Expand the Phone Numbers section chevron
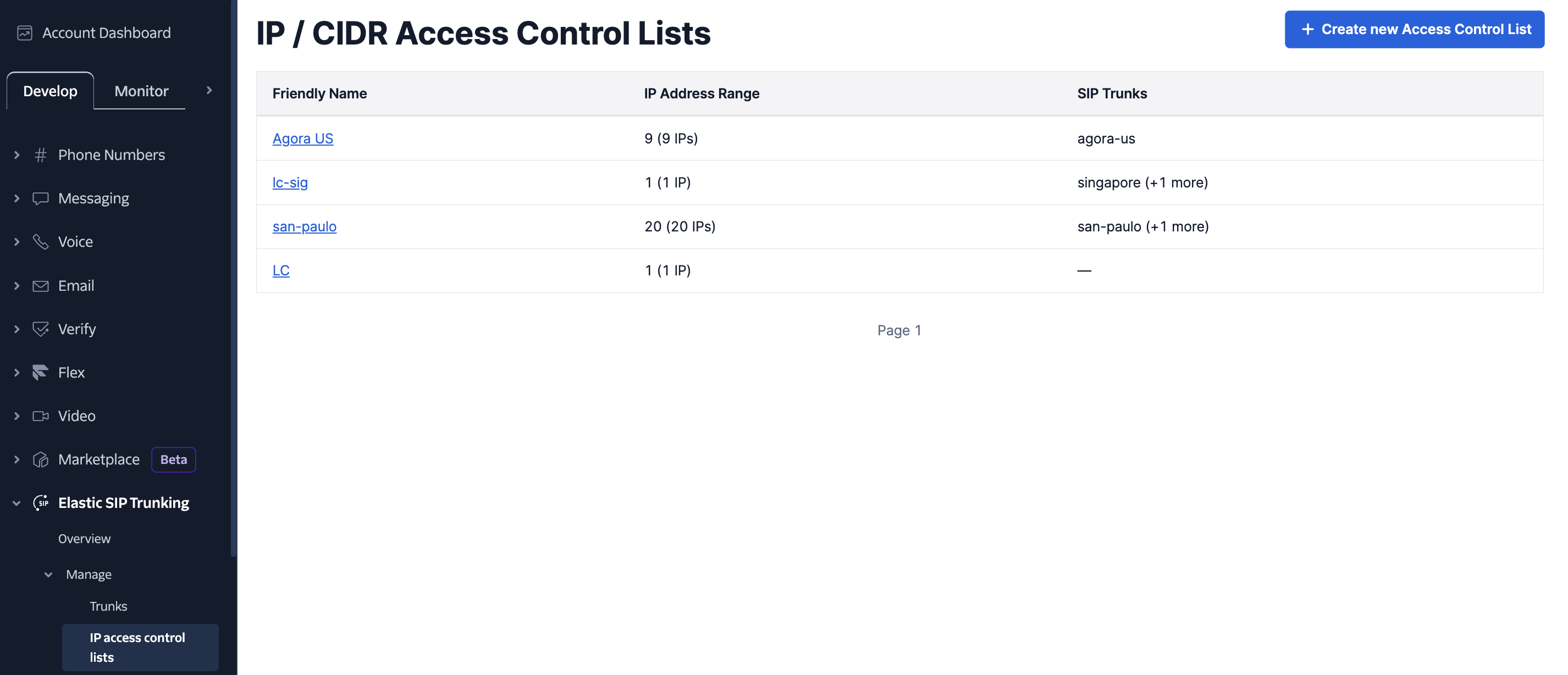 click(x=16, y=154)
